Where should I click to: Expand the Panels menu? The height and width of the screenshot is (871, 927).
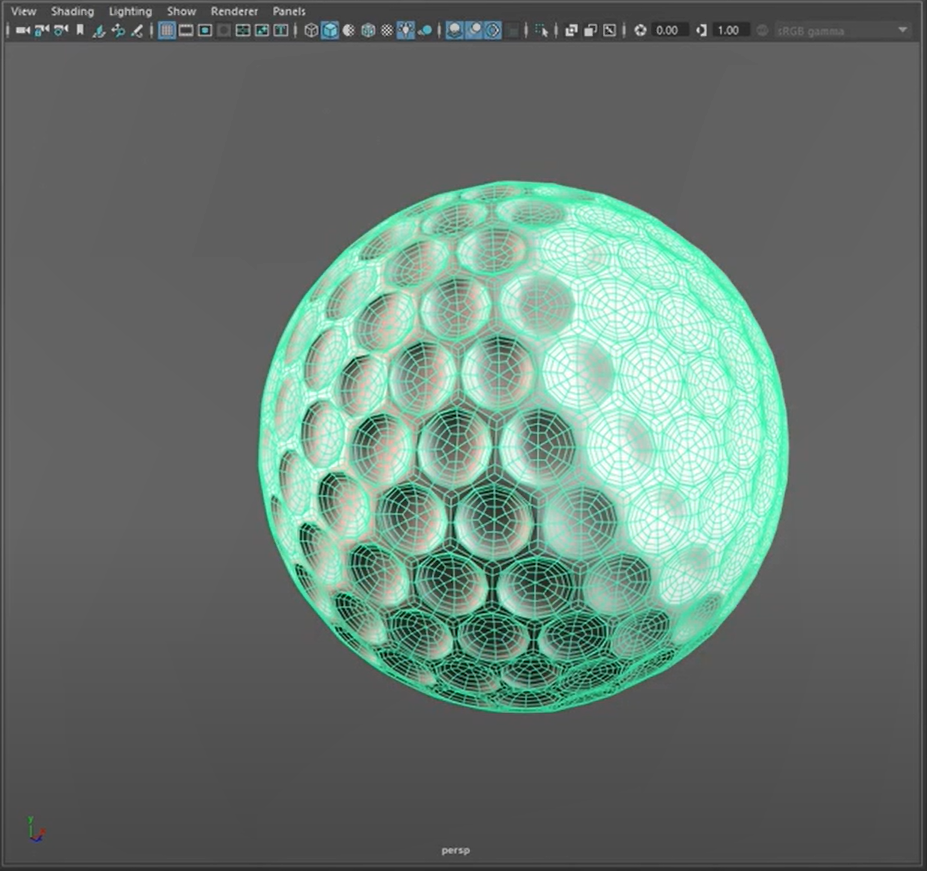pyautogui.click(x=289, y=11)
